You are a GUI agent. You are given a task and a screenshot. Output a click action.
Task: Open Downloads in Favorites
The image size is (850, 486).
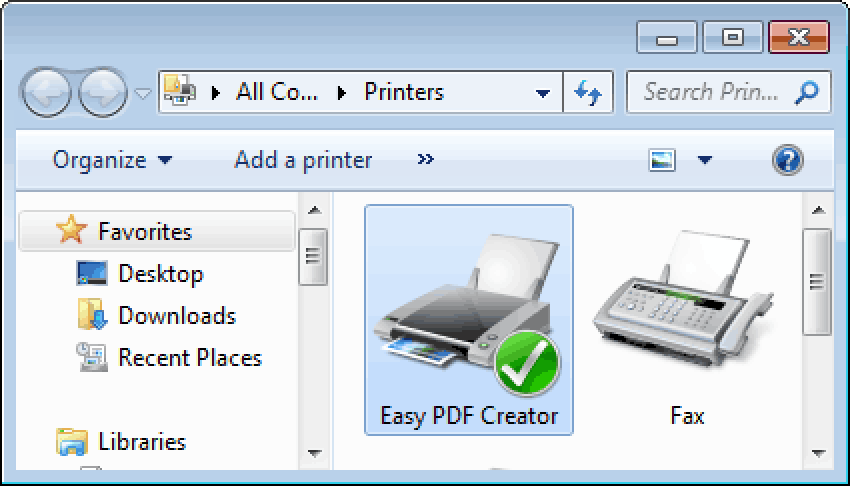pyautogui.click(x=177, y=315)
